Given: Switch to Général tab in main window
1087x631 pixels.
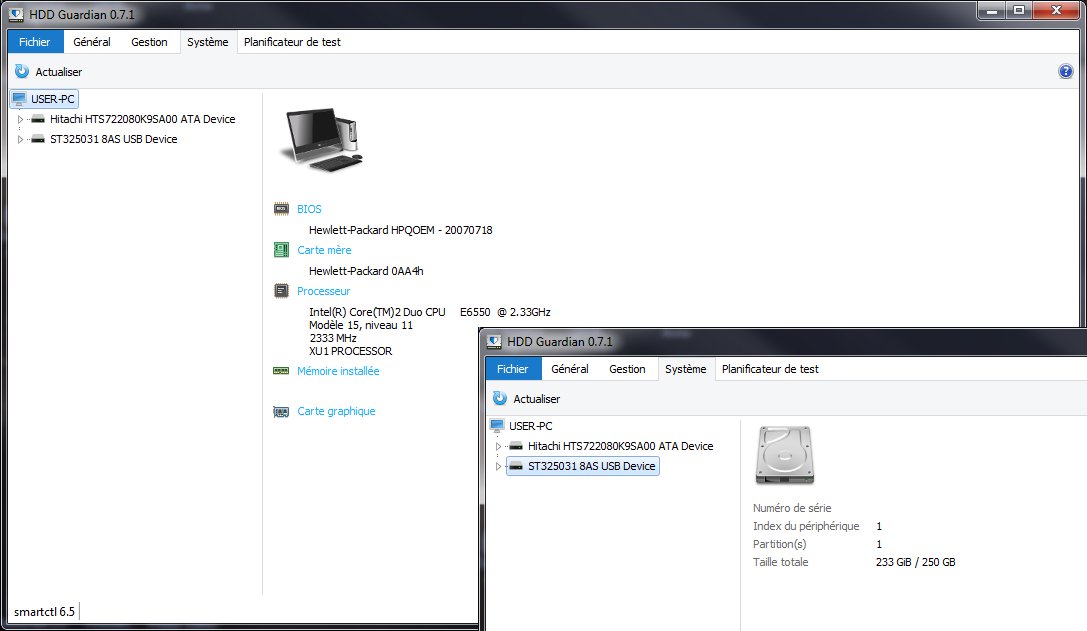Looking at the screenshot, I should pyautogui.click(x=92, y=42).
